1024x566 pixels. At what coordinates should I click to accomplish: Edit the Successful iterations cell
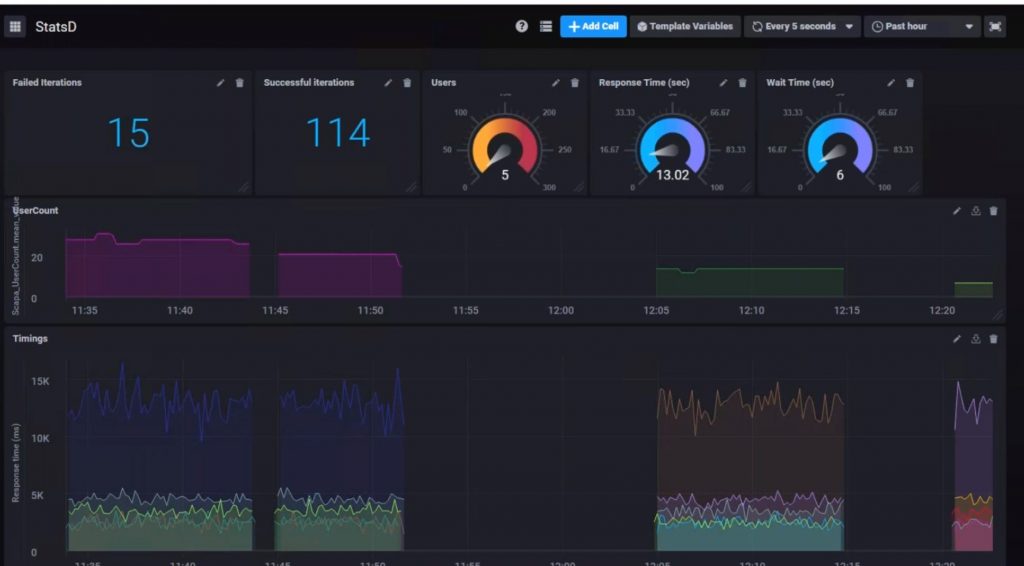pyautogui.click(x=388, y=83)
